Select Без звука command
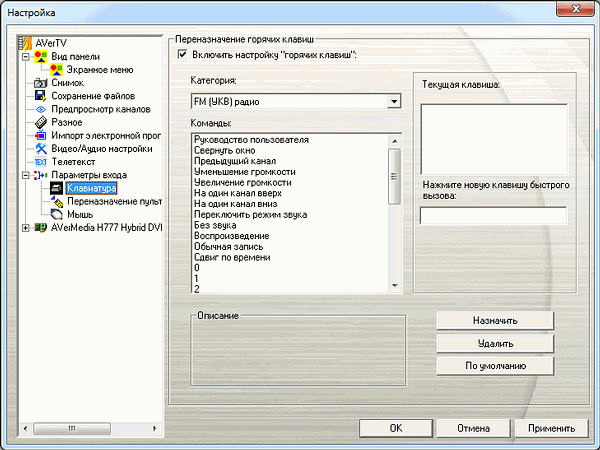Screen dimensions: 600x450 (215, 225)
